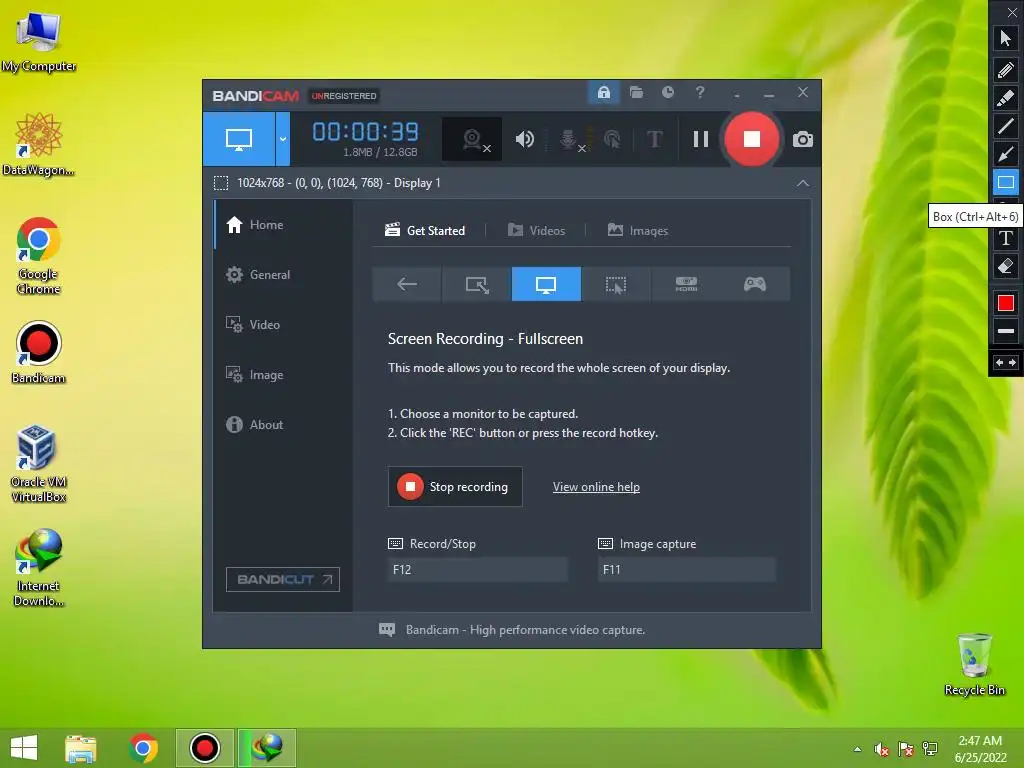Select the pencil drawing tool

(1006, 69)
